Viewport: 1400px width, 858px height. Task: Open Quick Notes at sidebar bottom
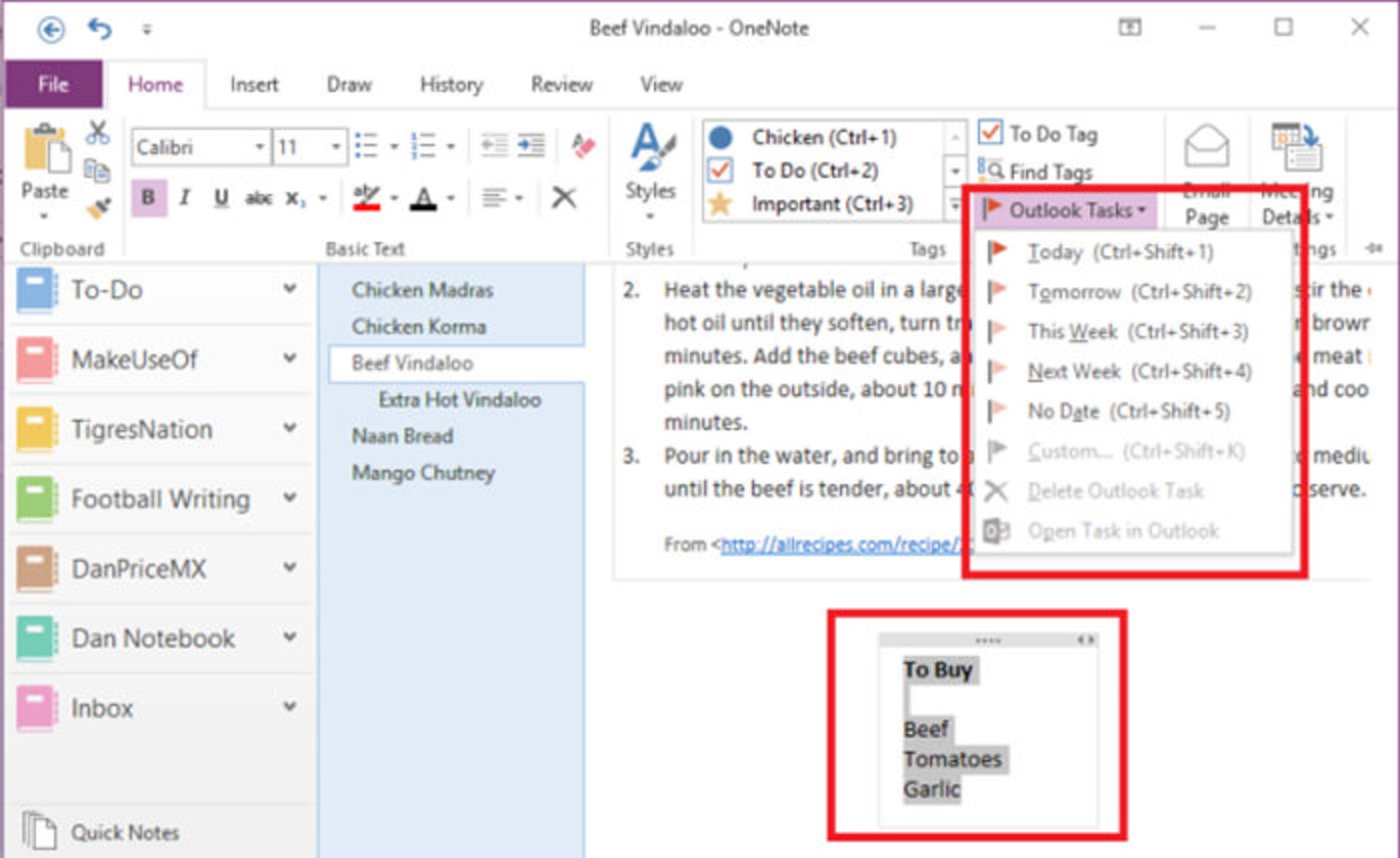click(x=124, y=832)
